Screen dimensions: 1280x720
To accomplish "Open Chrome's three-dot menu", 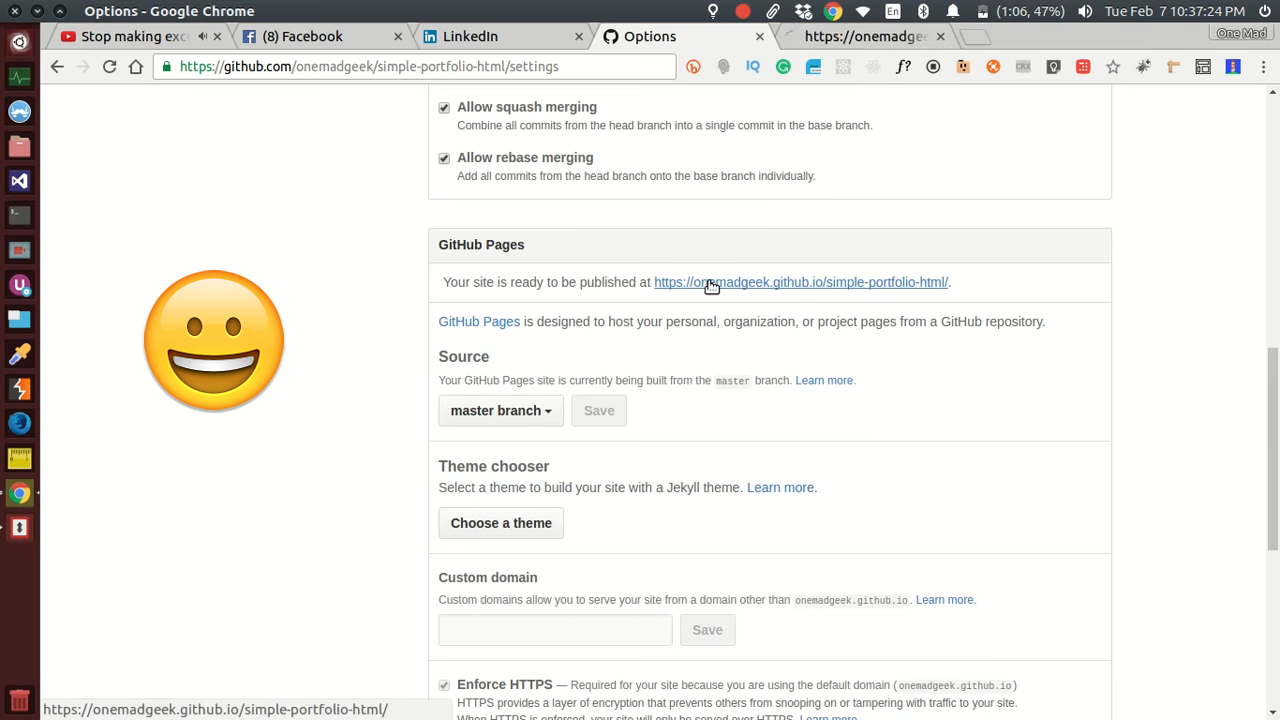I will coord(1264,66).
